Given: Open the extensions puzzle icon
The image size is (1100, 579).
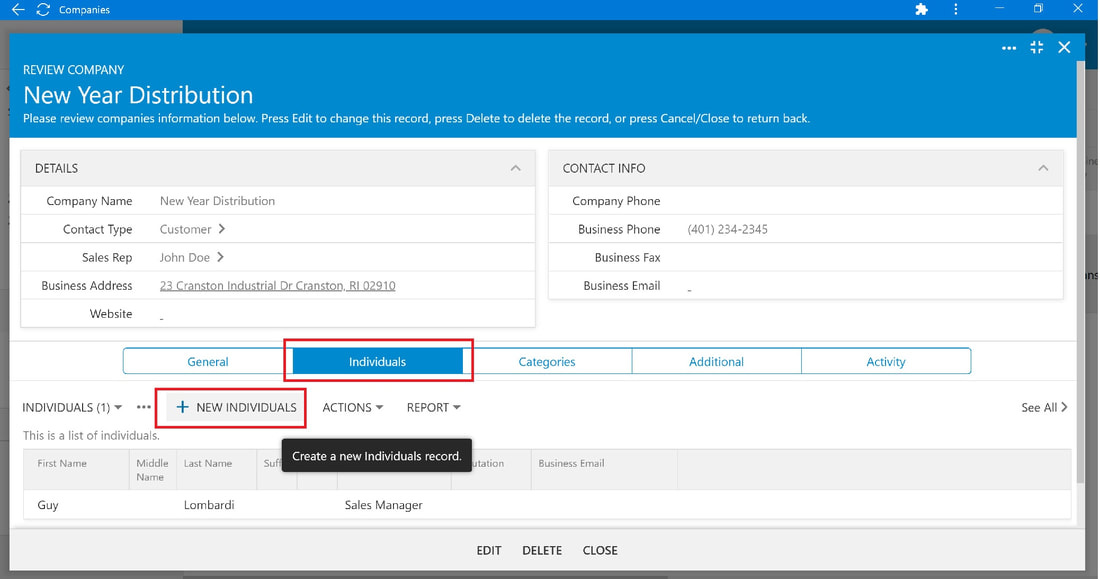Looking at the screenshot, I should (922, 9).
